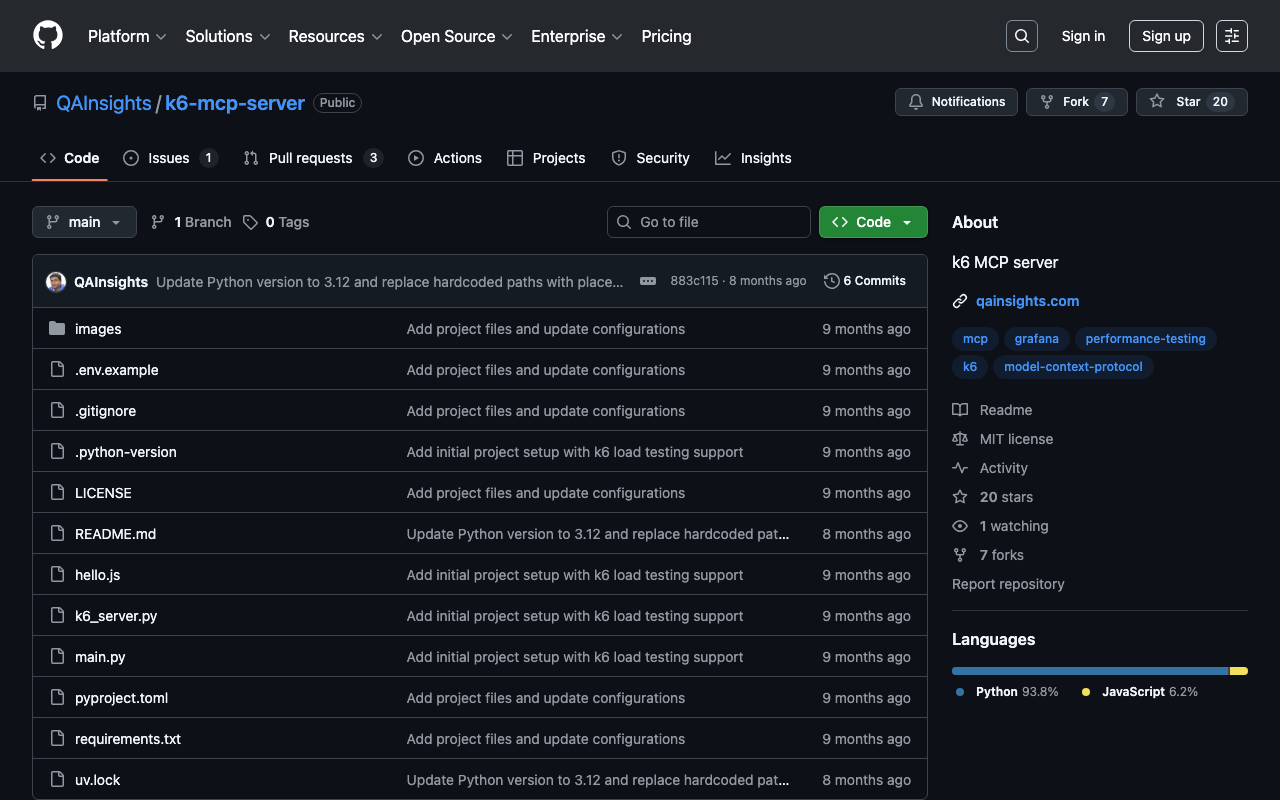Click the Python language bar segment

pyautogui.click(x=1089, y=671)
